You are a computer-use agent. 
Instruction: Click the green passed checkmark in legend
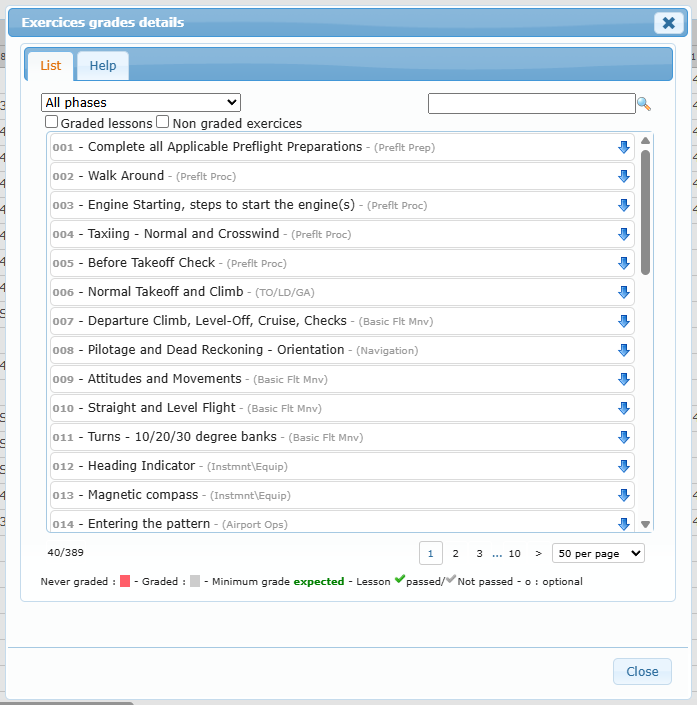click(400, 579)
